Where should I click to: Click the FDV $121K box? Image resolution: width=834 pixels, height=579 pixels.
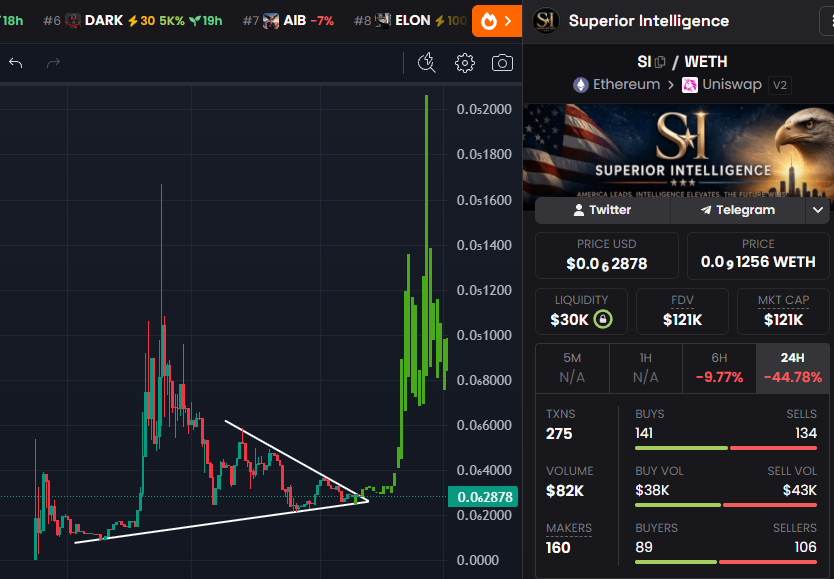(x=682, y=311)
